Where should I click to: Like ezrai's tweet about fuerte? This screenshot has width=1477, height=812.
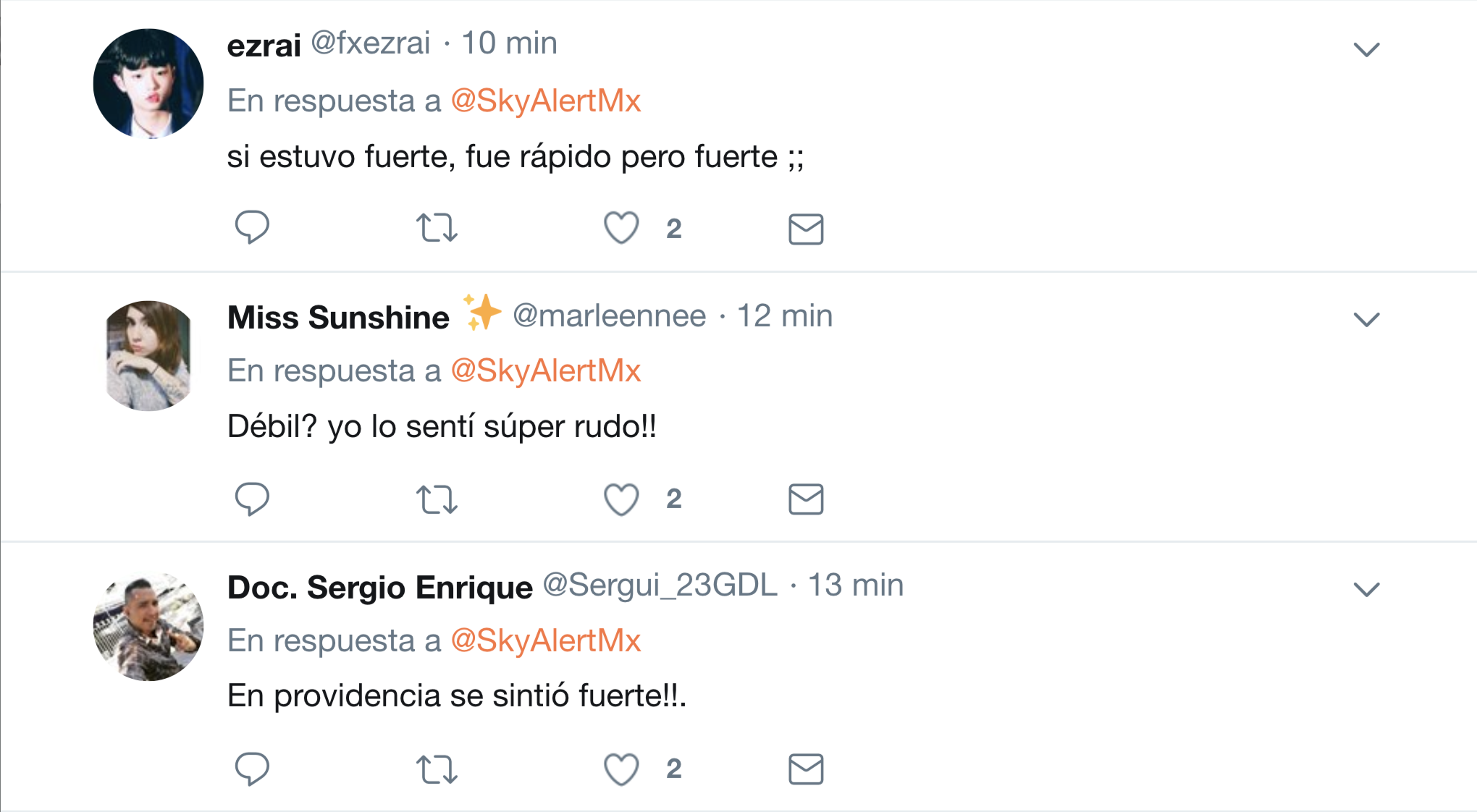621,228
